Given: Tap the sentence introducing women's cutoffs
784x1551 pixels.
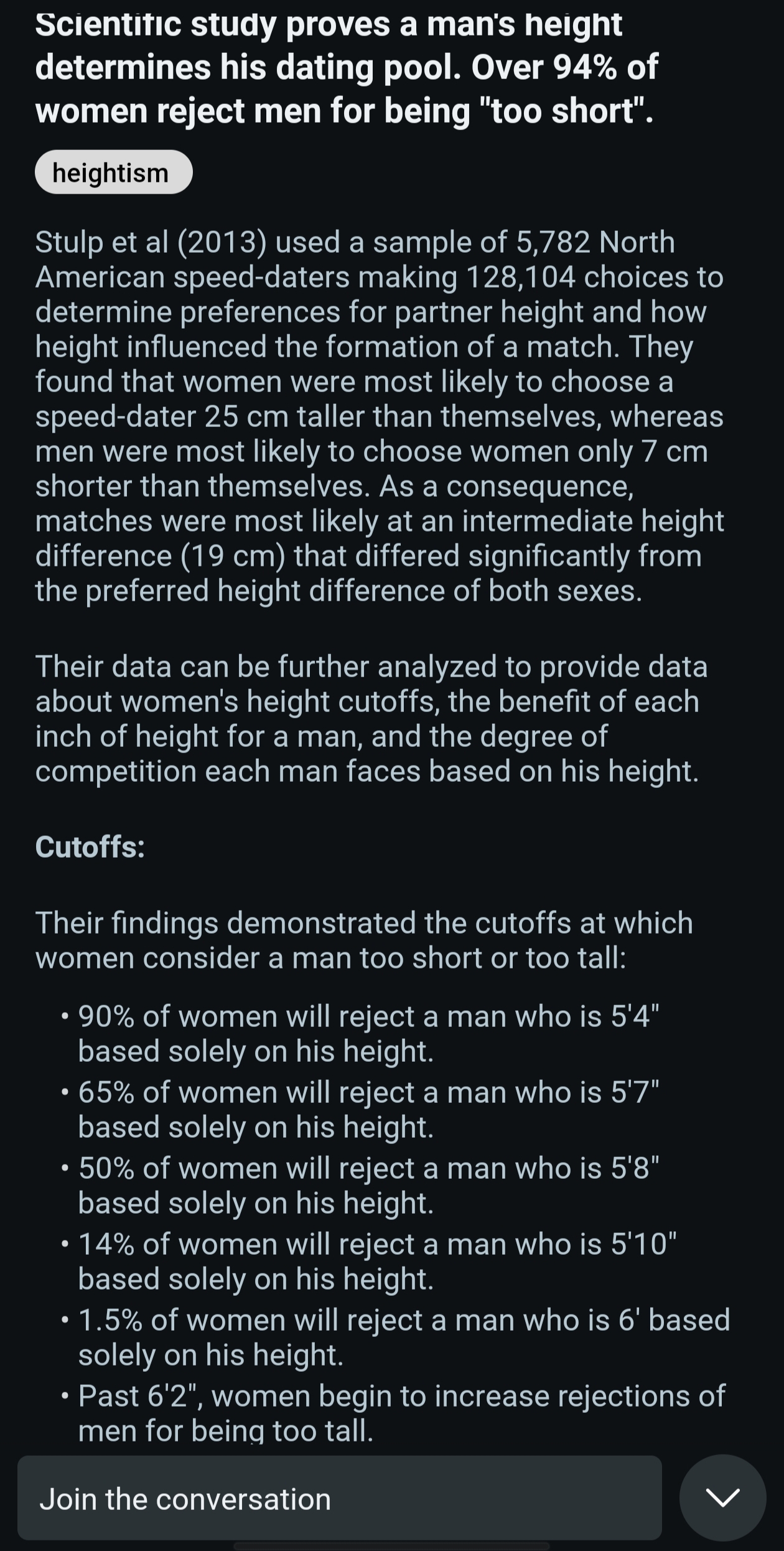Looking at the screenshot, I should coord(364,940).
